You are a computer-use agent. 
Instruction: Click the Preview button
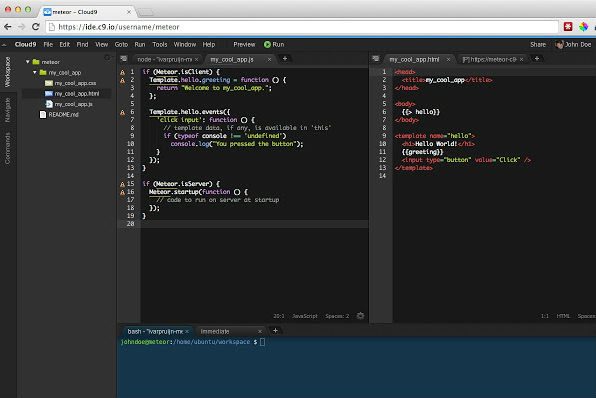pos(244,44)
